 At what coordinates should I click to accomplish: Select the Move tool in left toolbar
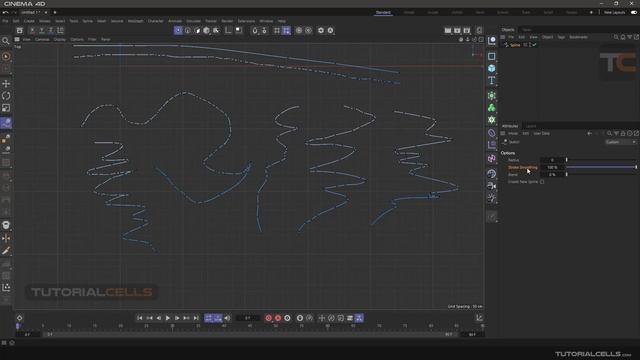pos(6,84)
